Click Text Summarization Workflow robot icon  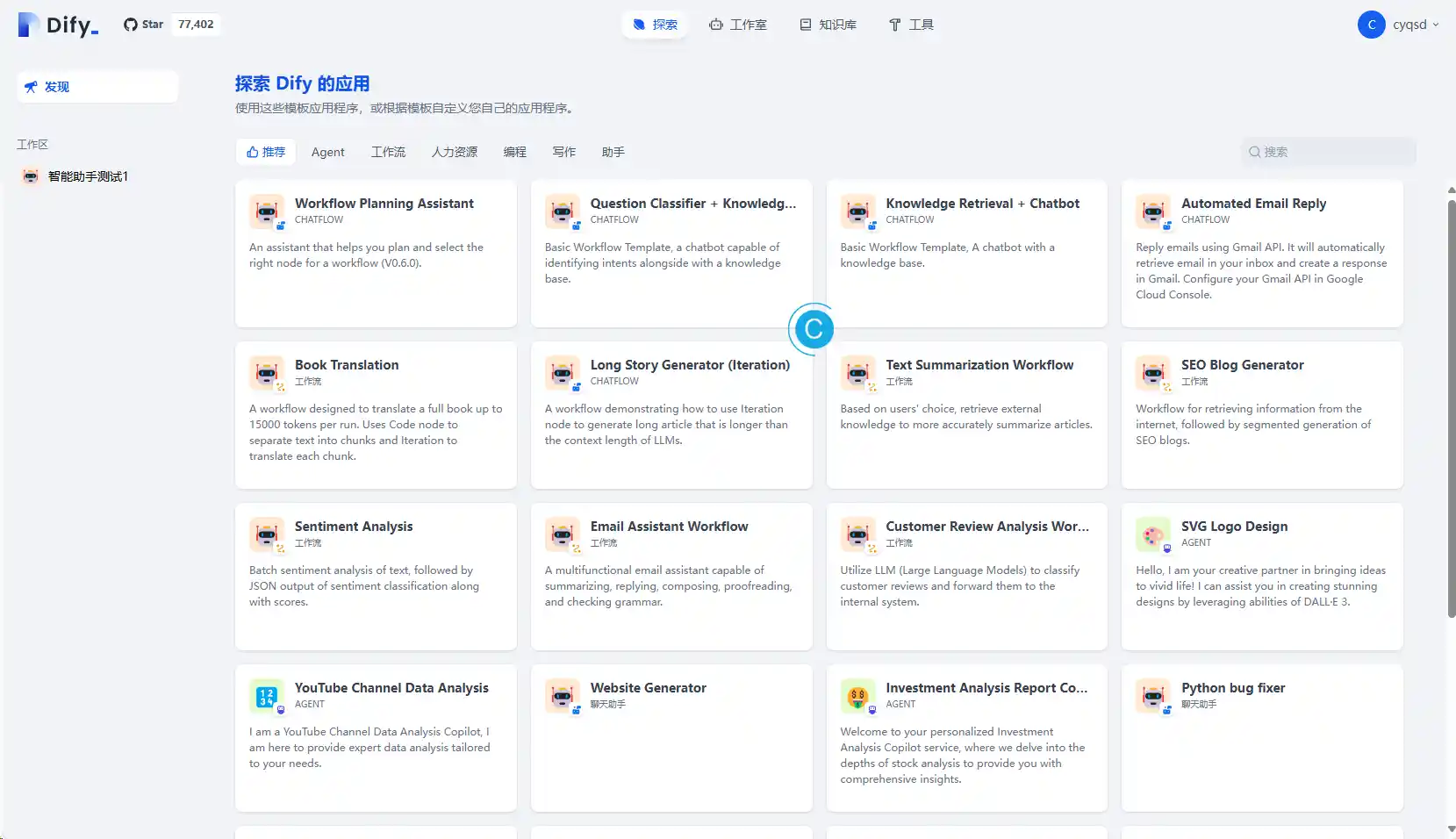pos(858,373)
